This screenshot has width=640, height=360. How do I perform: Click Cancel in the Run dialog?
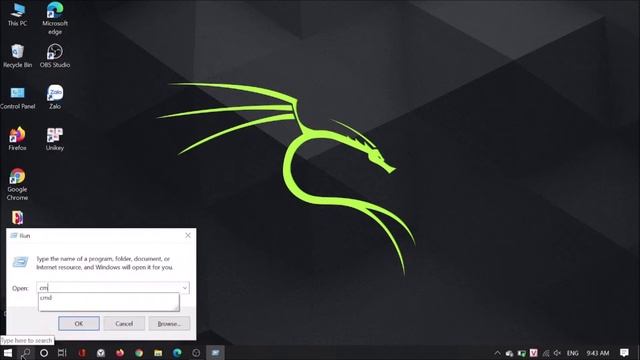pyautogui.click(x=124, y=323)
